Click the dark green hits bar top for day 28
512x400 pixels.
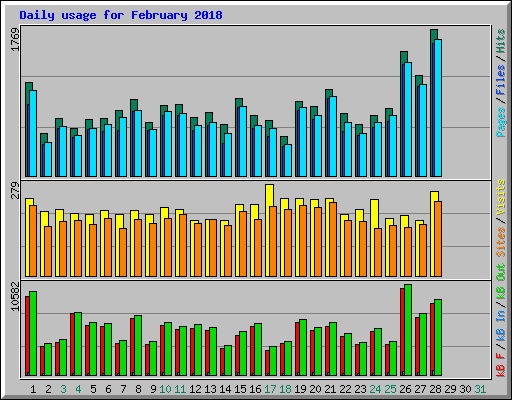click(x=434, y=33)
